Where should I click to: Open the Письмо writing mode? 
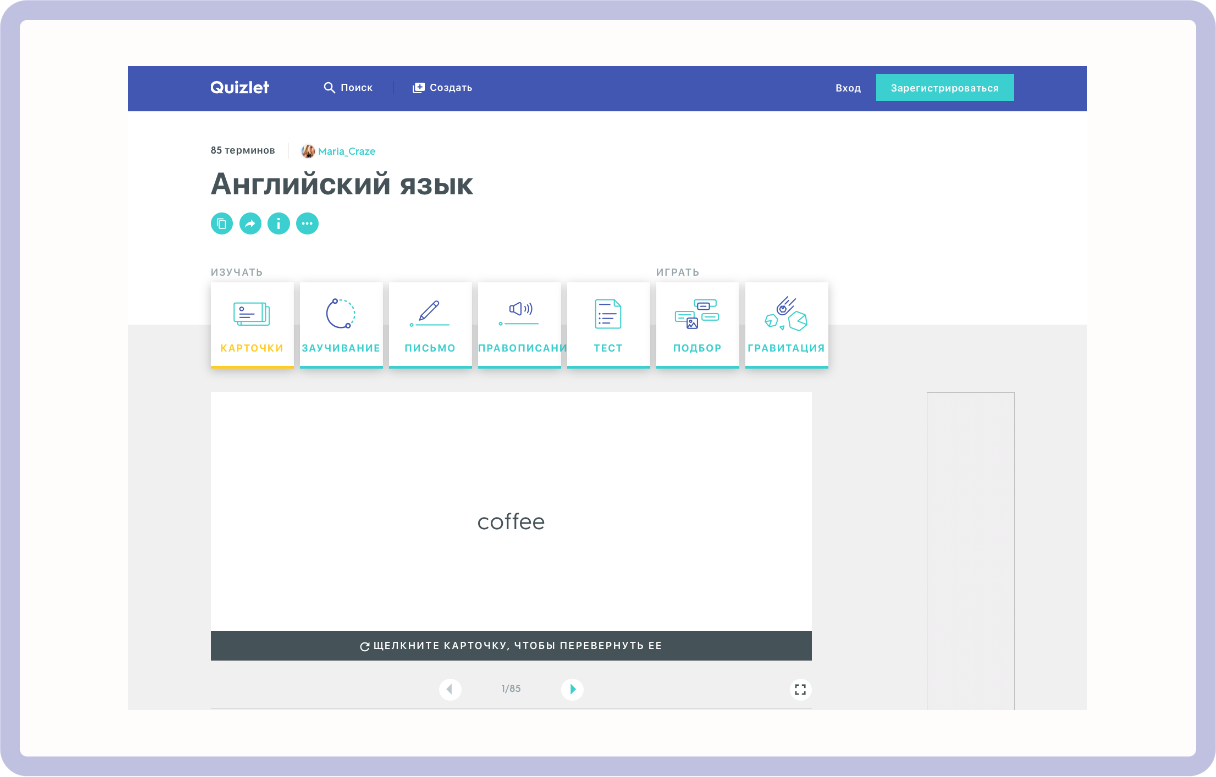tap(430, 324)
